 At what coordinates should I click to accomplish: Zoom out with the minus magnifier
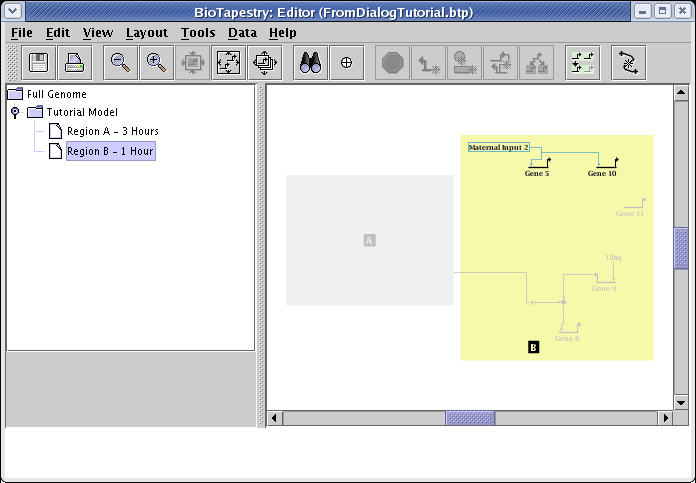coord(120,62)
